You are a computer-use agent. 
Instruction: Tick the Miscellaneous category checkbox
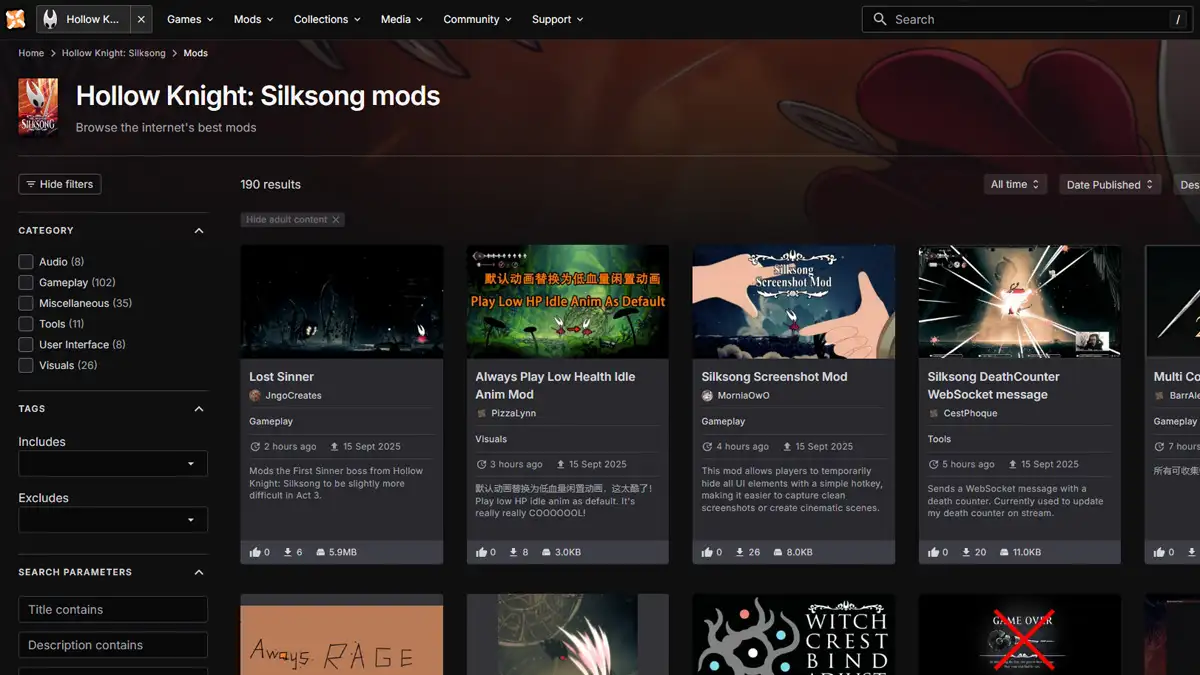click(26, 303)
